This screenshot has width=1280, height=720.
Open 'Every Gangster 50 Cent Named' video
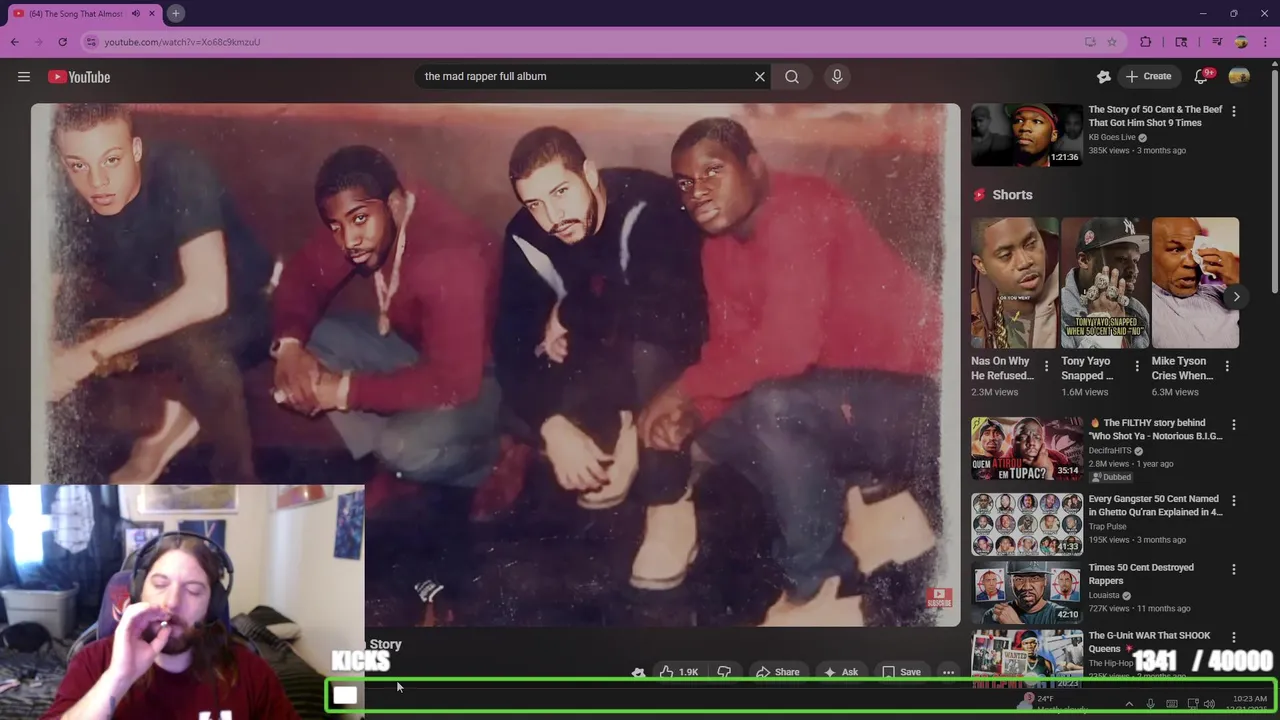1155,505
